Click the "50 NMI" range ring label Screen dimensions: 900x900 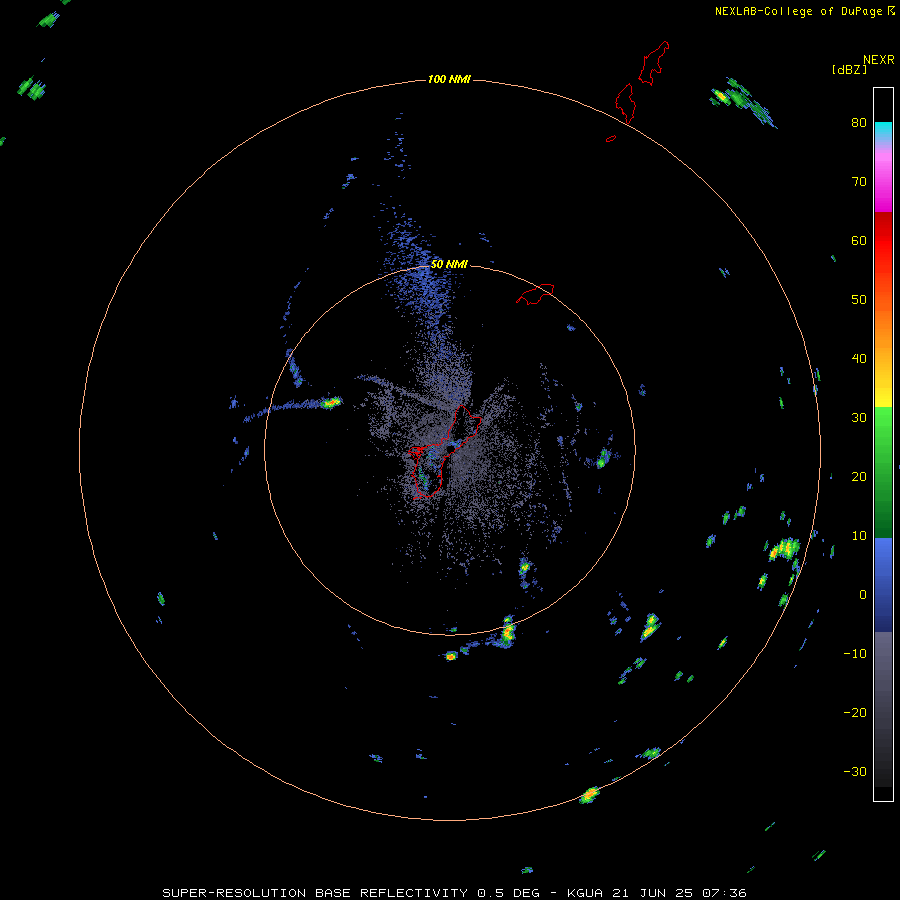tap(449, 265)
